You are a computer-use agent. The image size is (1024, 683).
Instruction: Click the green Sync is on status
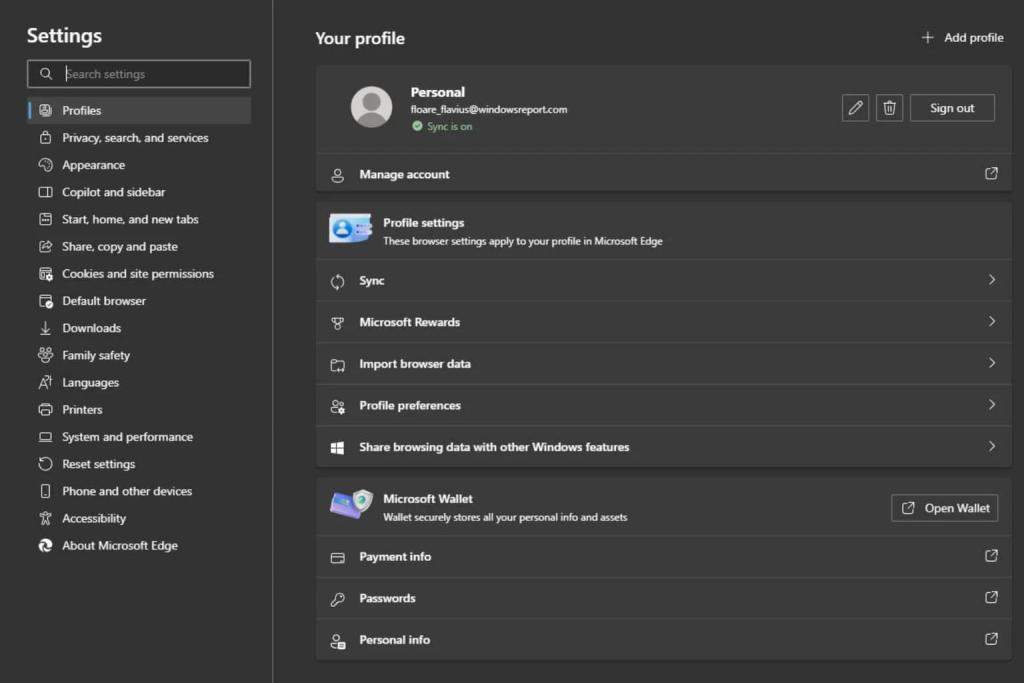click(x=442, y=127)
